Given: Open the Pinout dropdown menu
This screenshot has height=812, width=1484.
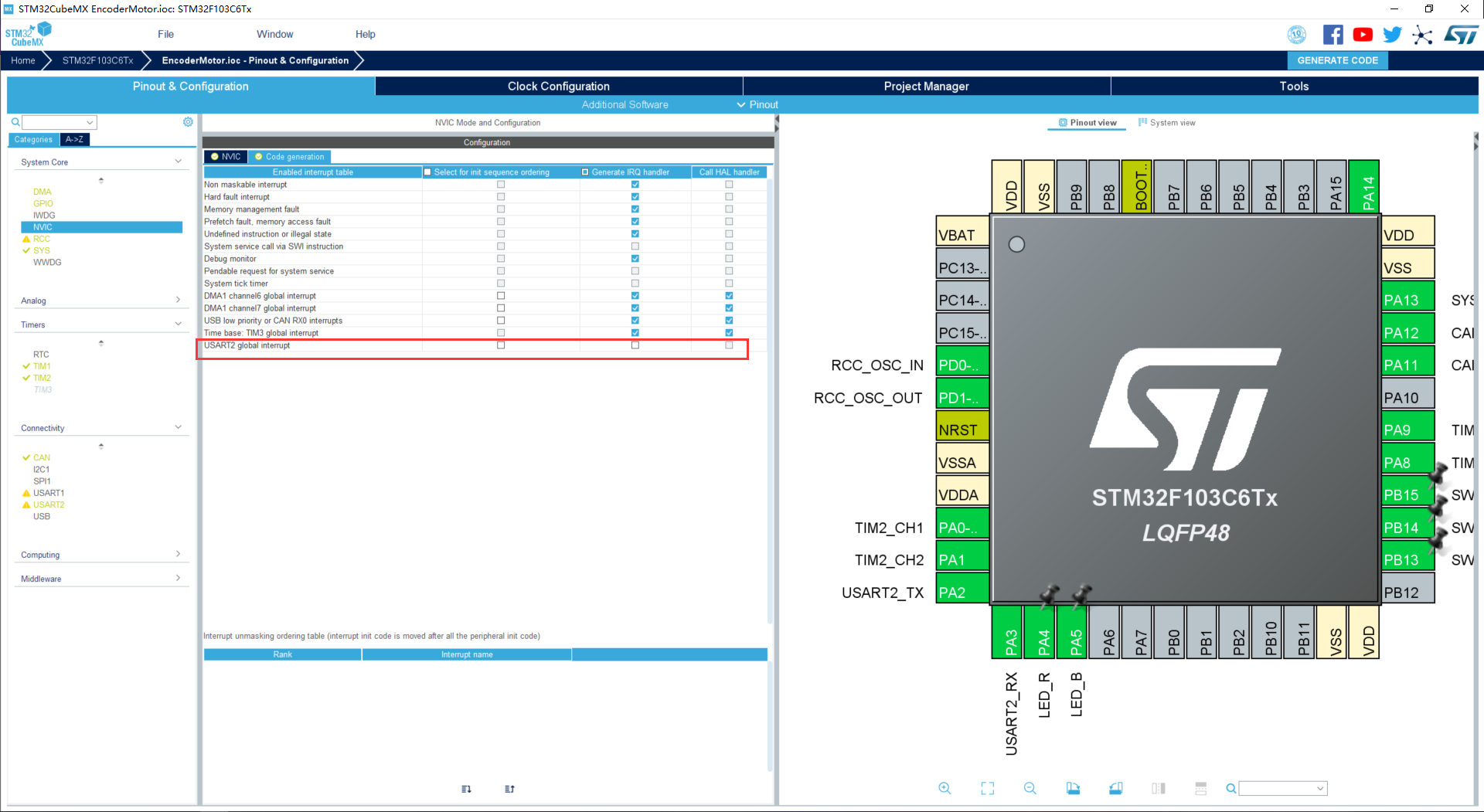Looking at the screenshot, I should (757, 104).
